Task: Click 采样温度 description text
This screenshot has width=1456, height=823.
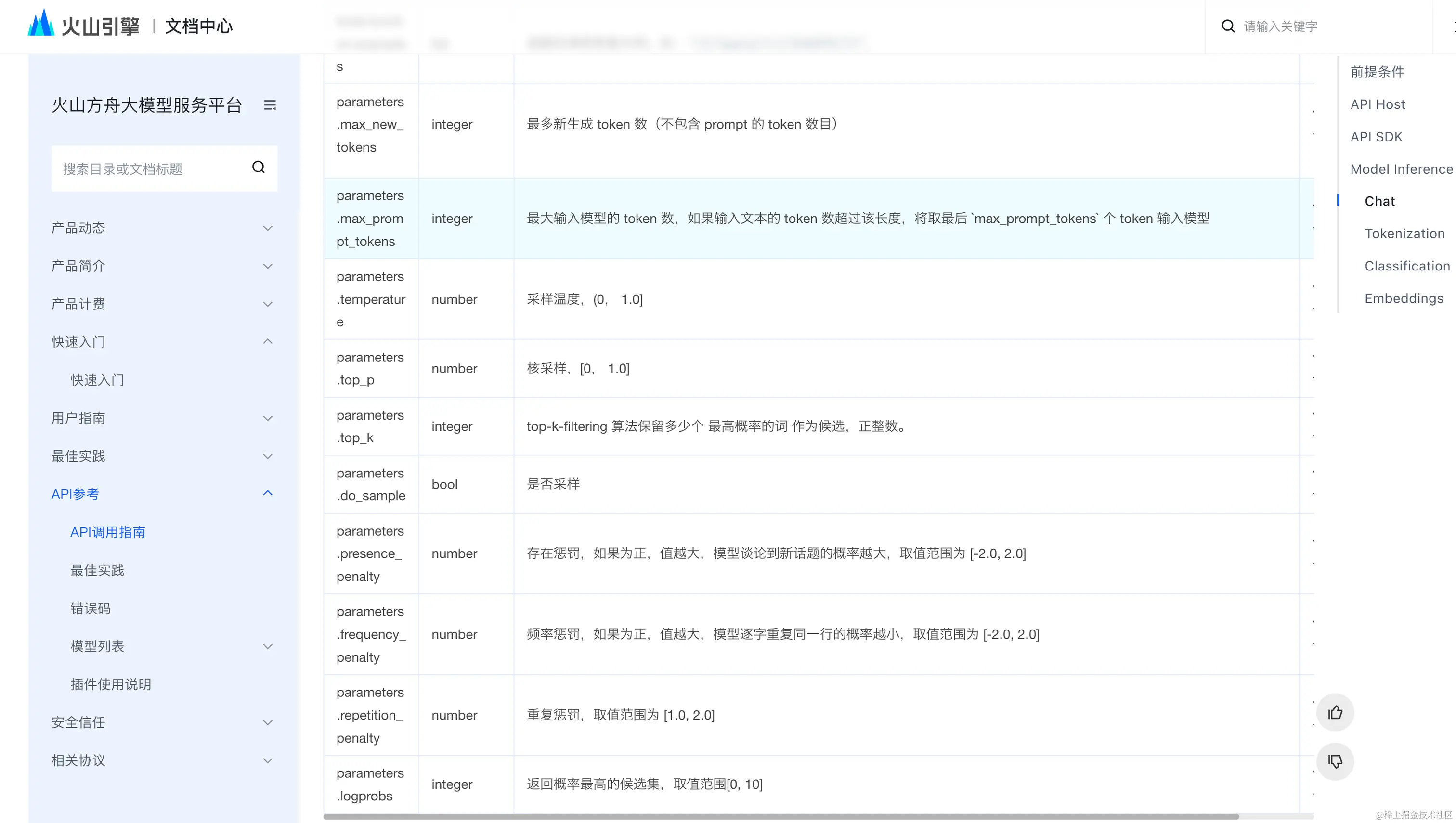Action: pyautogui.click(x=585, y=299)
